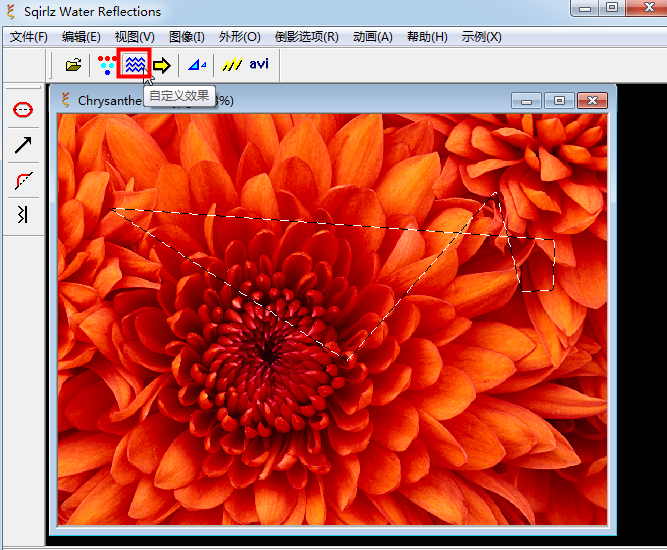Click the yellow diagonal stripes animation icon
This screenshot has width=667, height=550.
tap(232, 65)
